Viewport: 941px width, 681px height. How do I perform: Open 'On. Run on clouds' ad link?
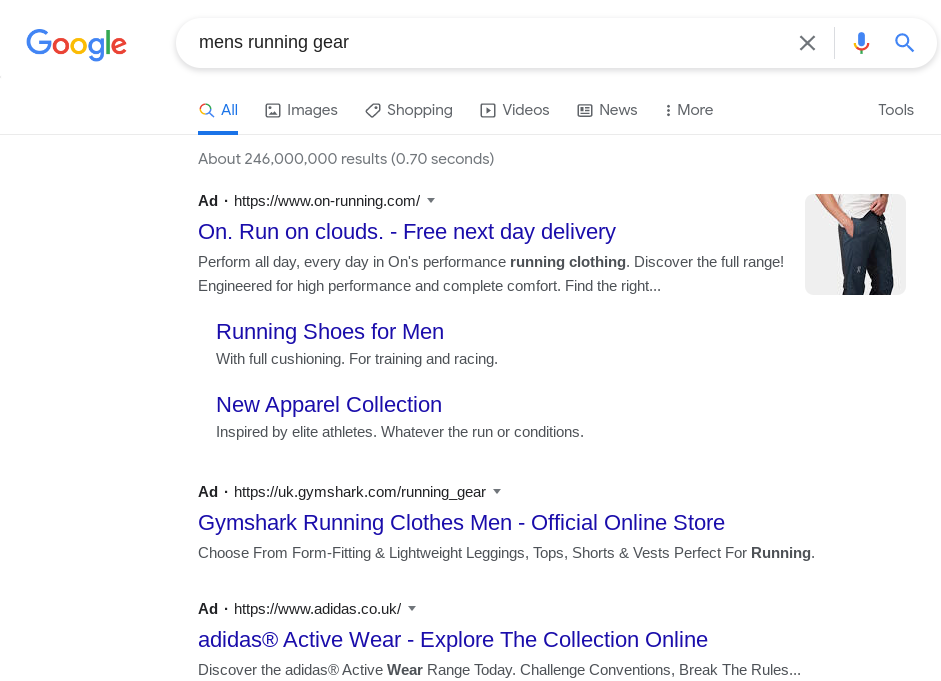click(x=407, y=232)
